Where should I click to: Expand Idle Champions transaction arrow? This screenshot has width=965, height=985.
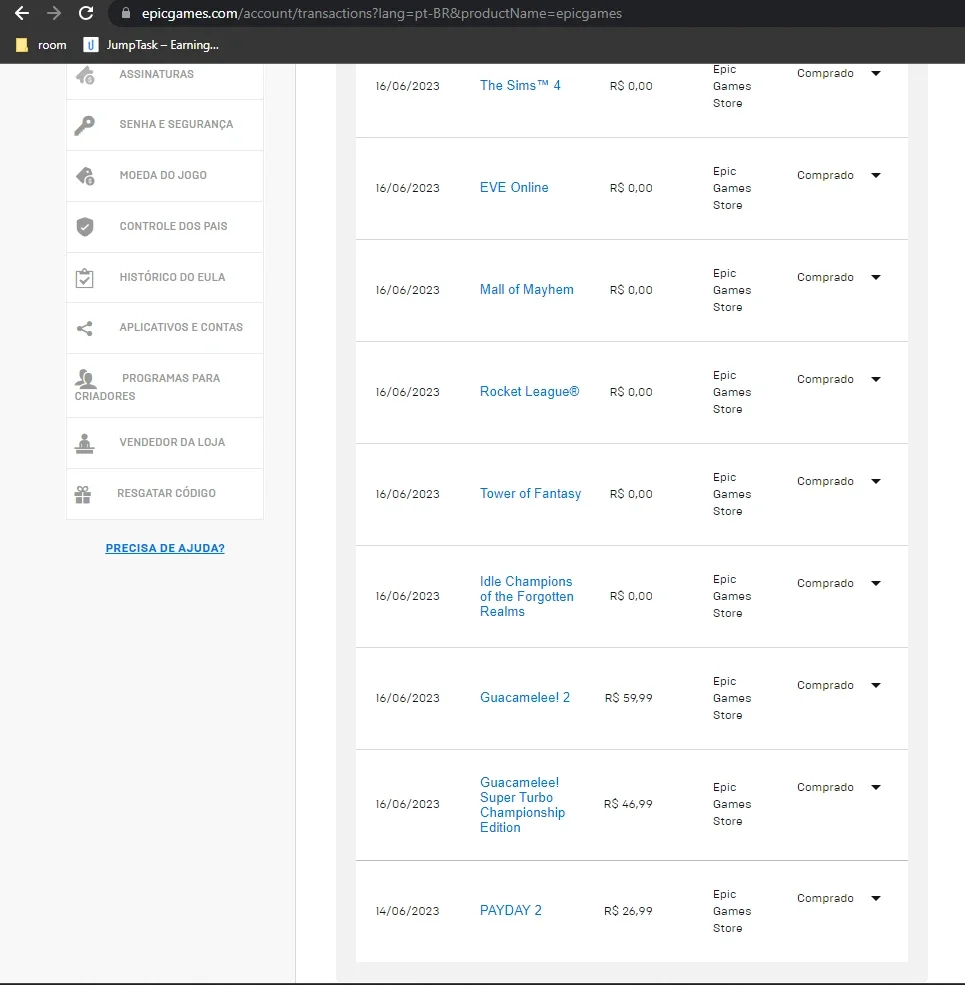pos(876,584)
